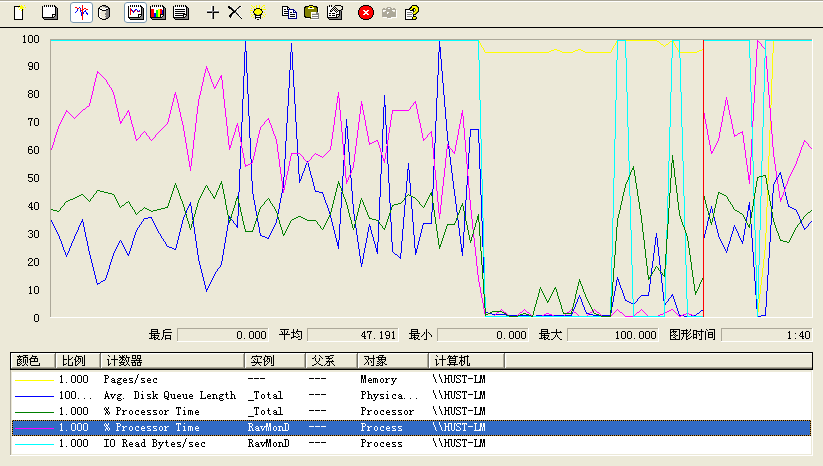Toggle the highlight lightbulb button

click(257, 12)
